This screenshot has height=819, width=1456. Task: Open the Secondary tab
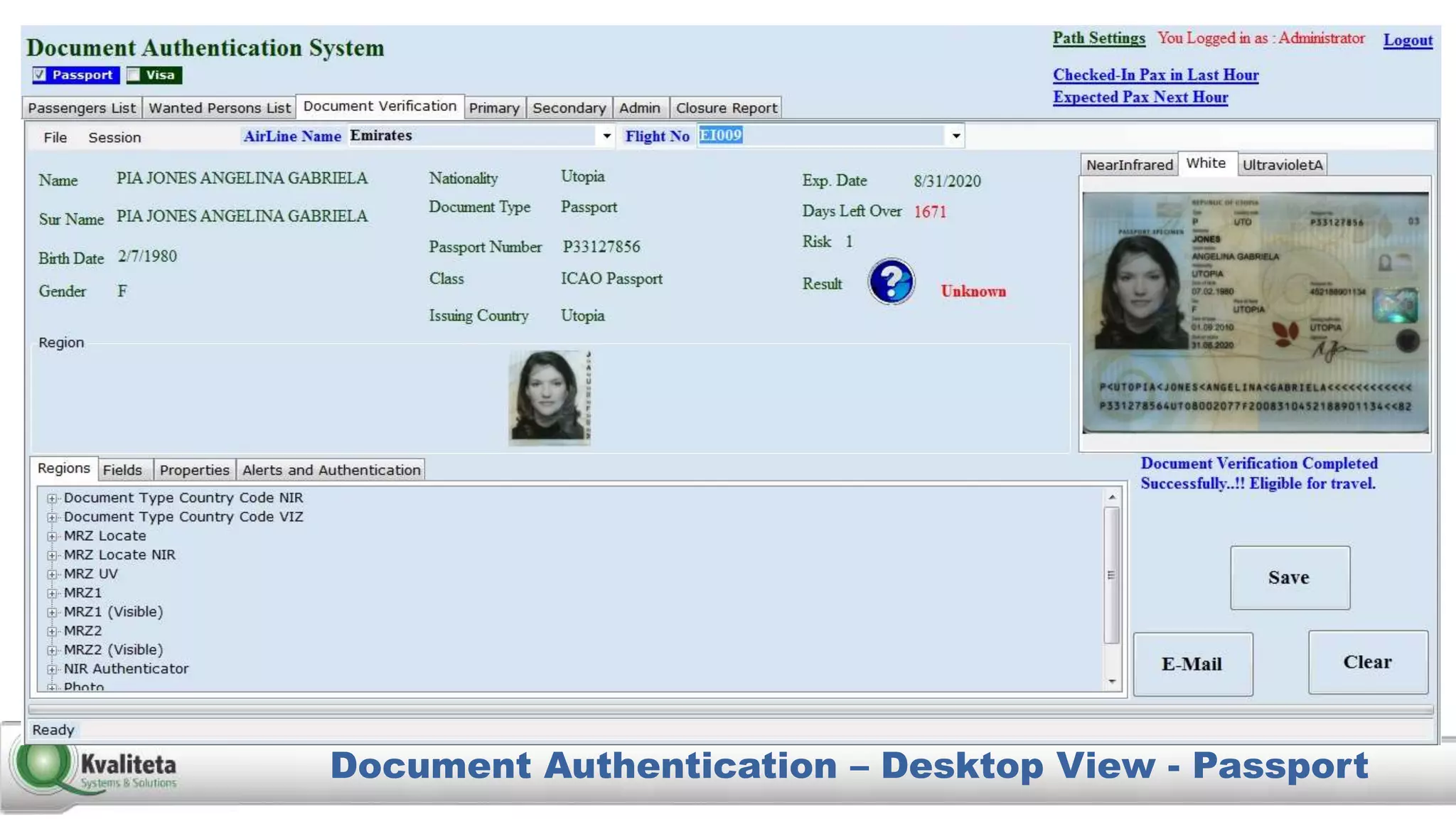tap(569, 108)
